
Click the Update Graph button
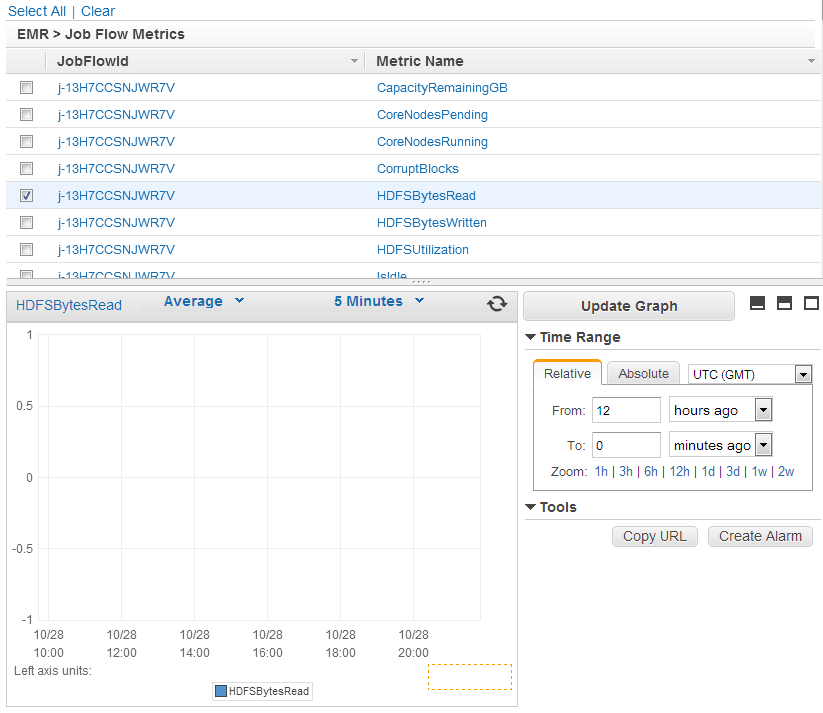629,306
